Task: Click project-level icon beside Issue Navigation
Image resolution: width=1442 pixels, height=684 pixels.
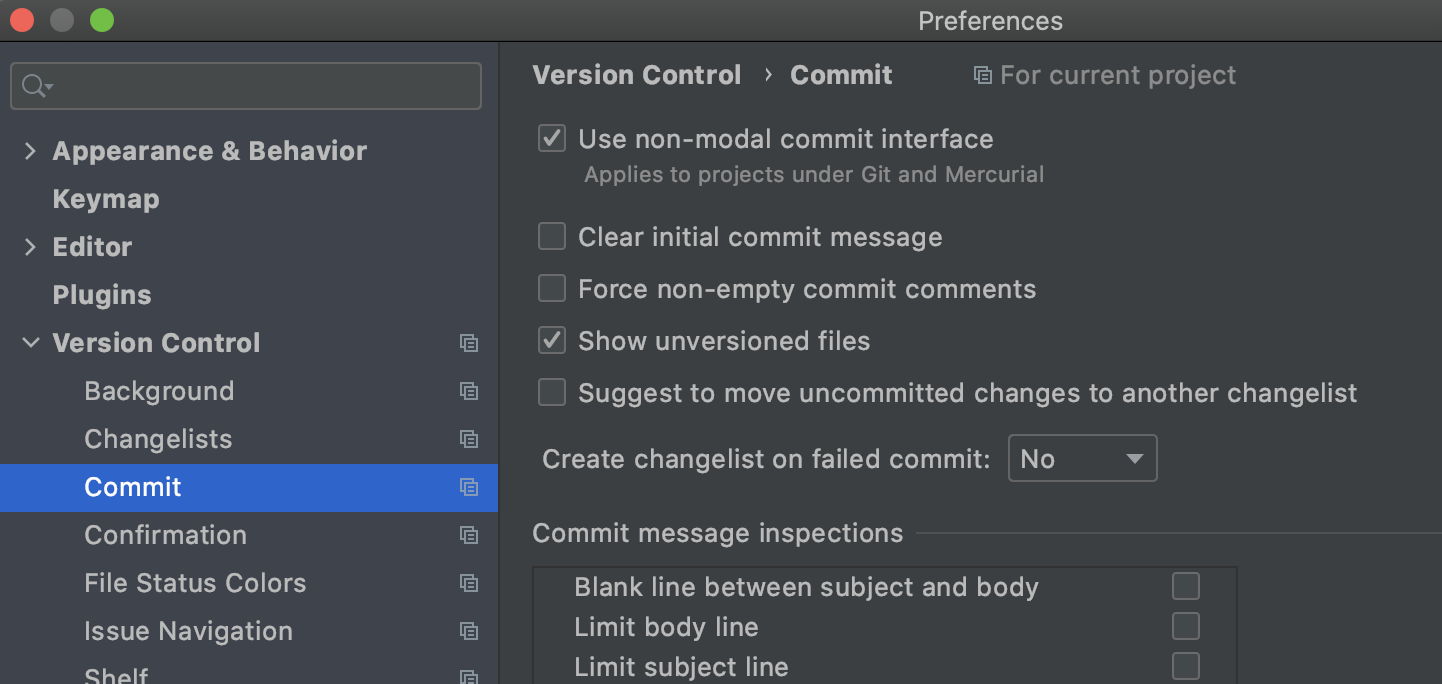Action: pos(468,631)
